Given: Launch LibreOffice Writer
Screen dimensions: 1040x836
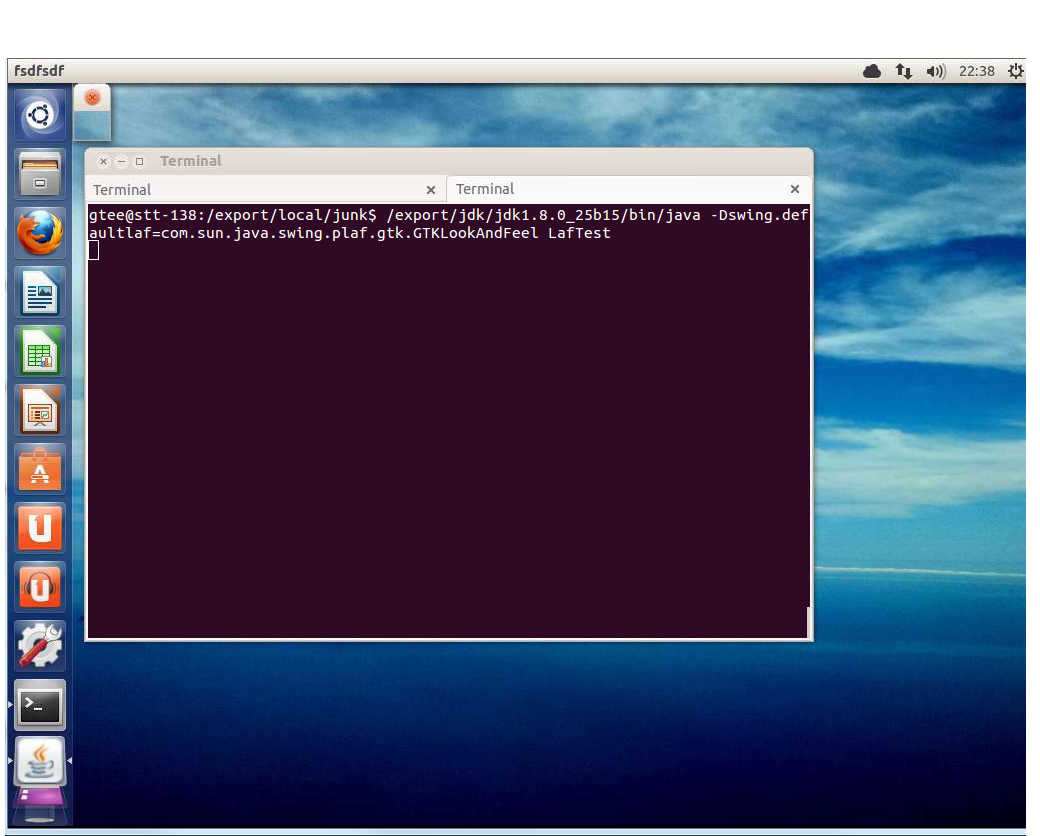Looking at the screenshot, I should (40, 293).
